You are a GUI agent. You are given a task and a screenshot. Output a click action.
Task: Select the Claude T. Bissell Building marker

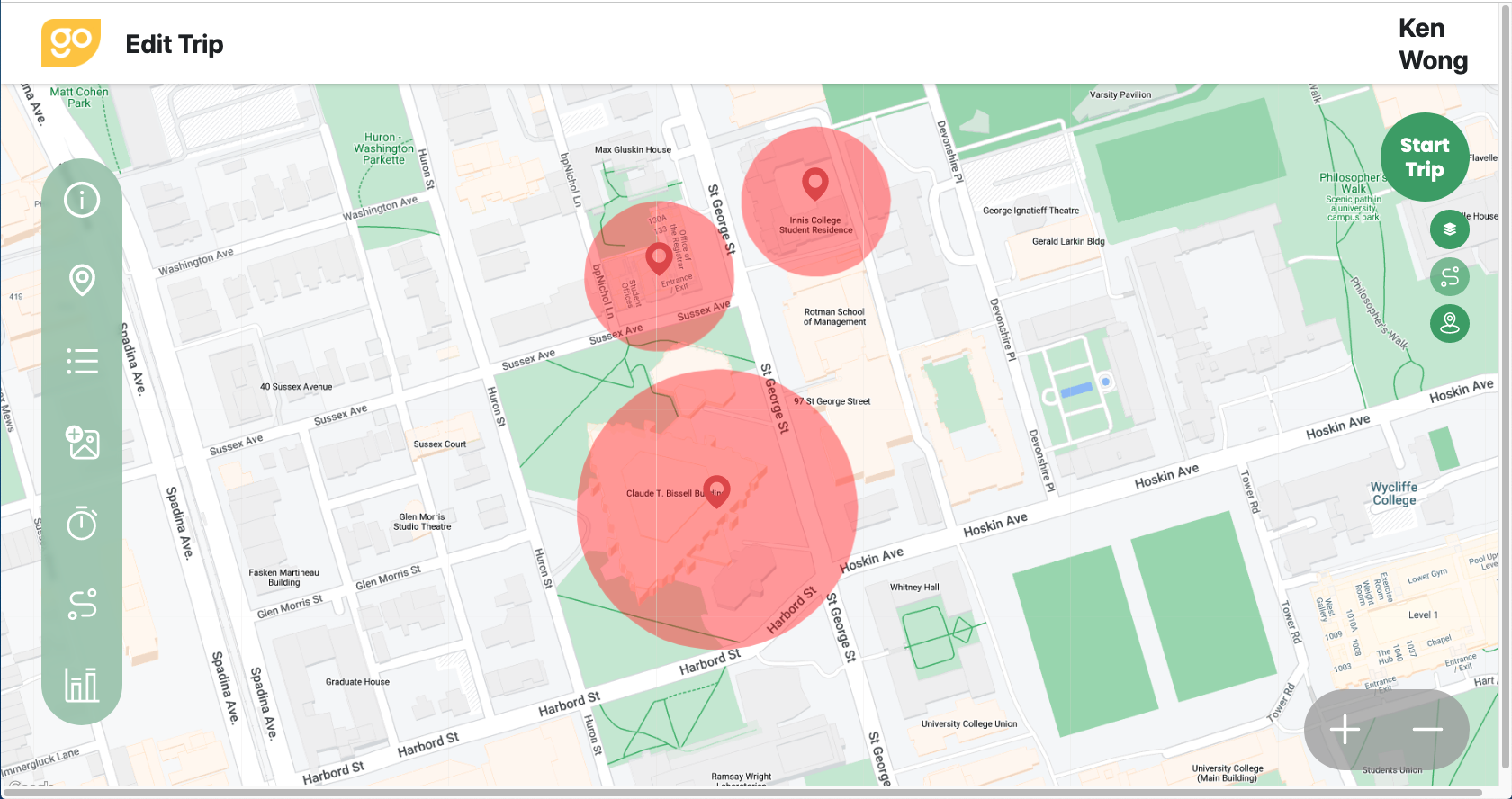[x=716, y=491]
